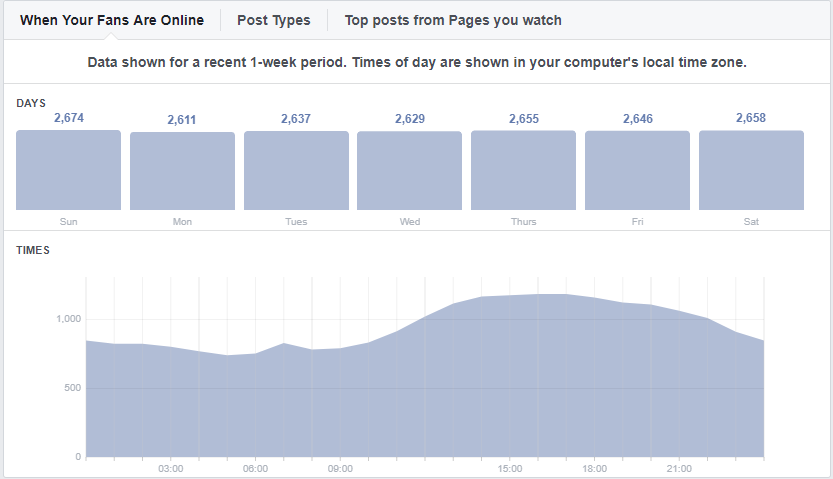The width and height of the screenshot is (833, 479).
Task: Click the 18:00 time axis label
Action: tap(594, 468)
